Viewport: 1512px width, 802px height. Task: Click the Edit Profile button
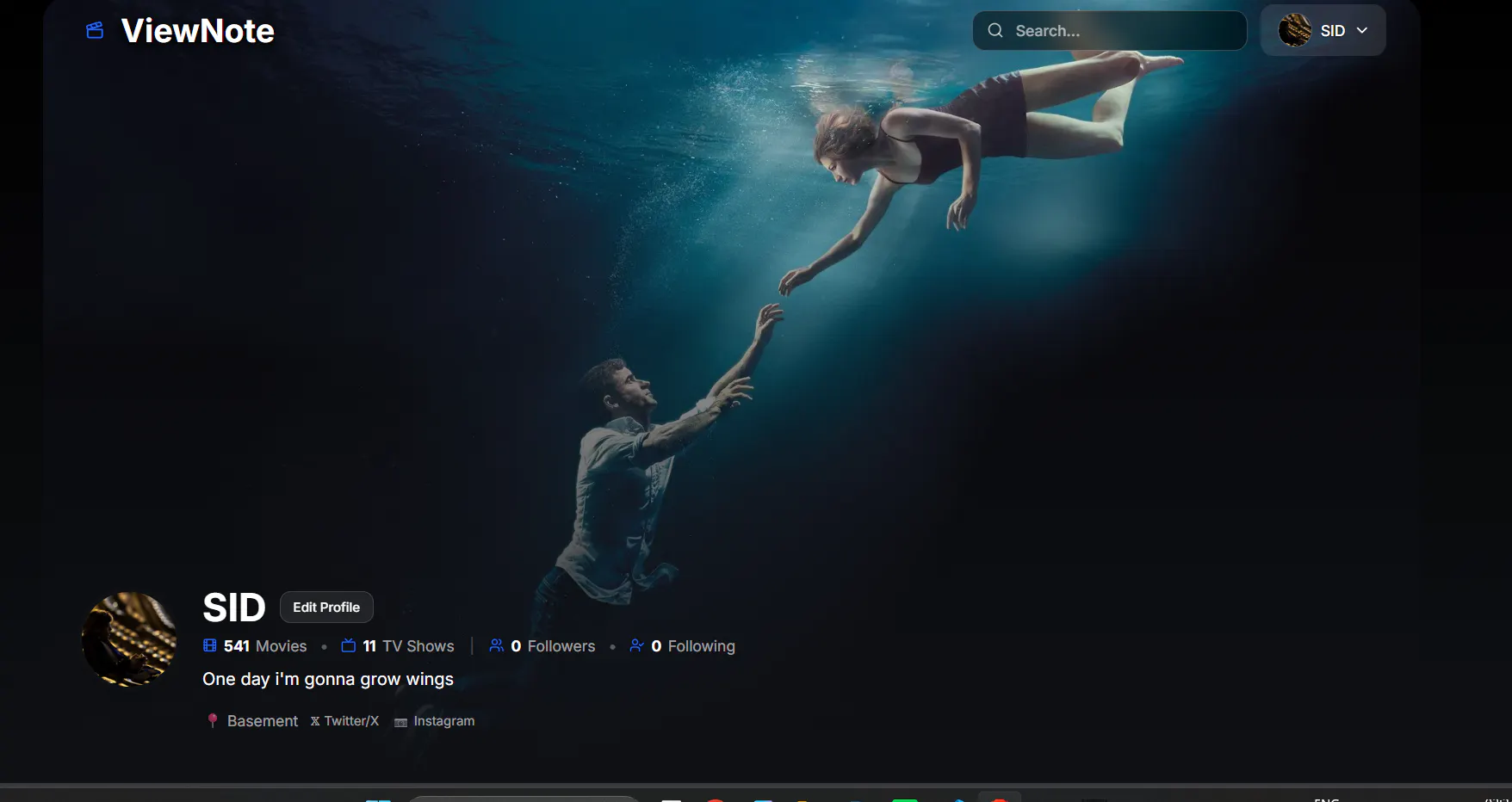[x=326, y=607]
